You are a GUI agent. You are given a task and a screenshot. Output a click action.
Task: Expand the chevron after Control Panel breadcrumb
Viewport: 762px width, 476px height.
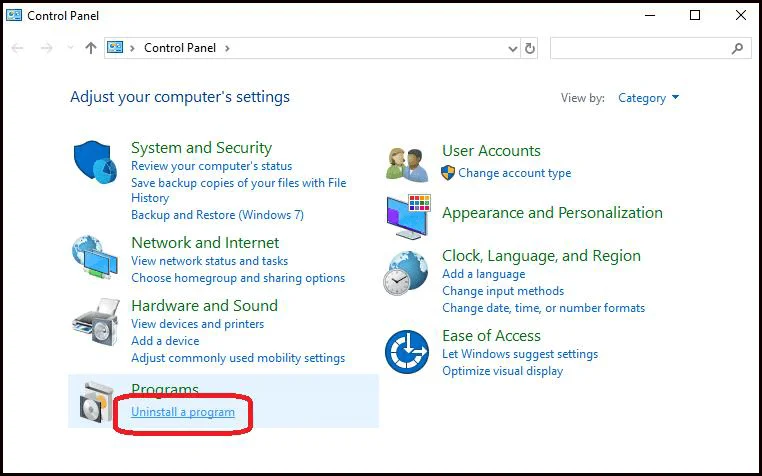[x=227, y=48]
